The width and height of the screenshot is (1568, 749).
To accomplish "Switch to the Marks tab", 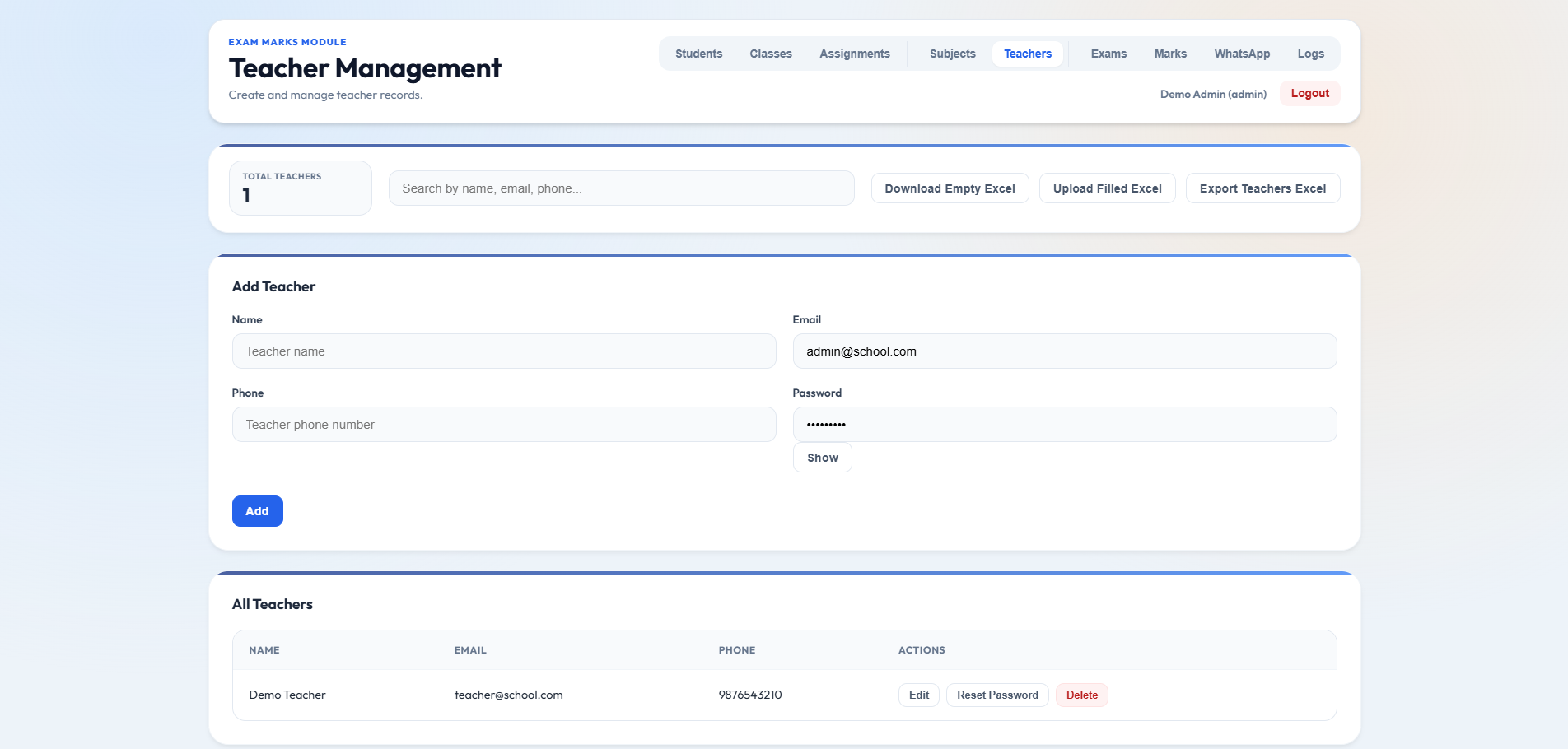I will [1169, 53].
